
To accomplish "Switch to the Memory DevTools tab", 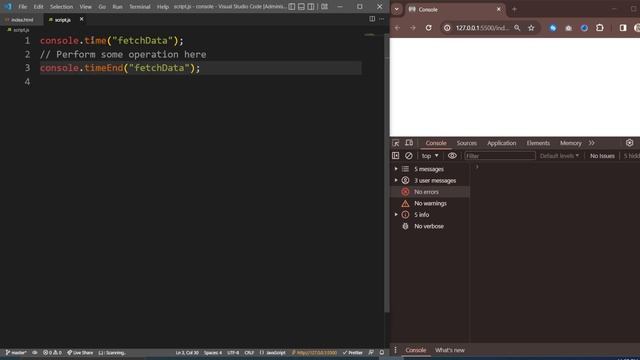I will (570, 143).
